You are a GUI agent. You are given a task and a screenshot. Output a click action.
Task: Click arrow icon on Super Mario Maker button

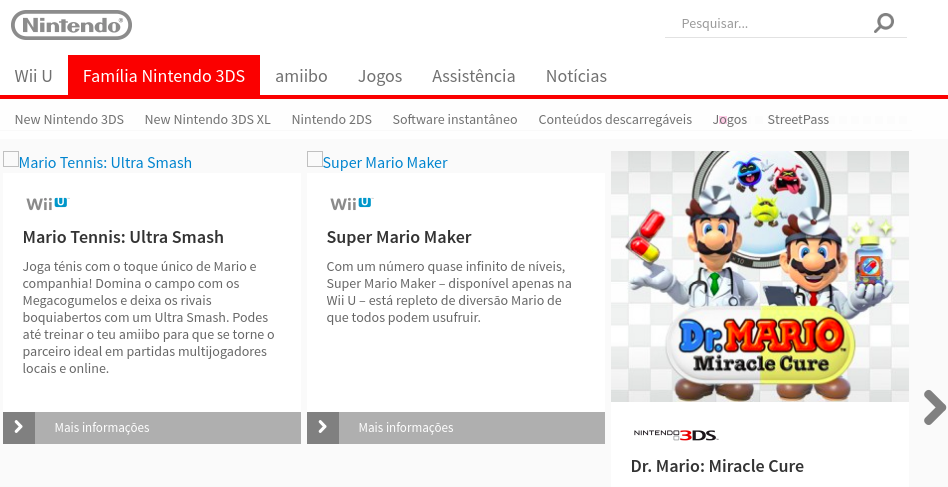click(x=323, y=428)
